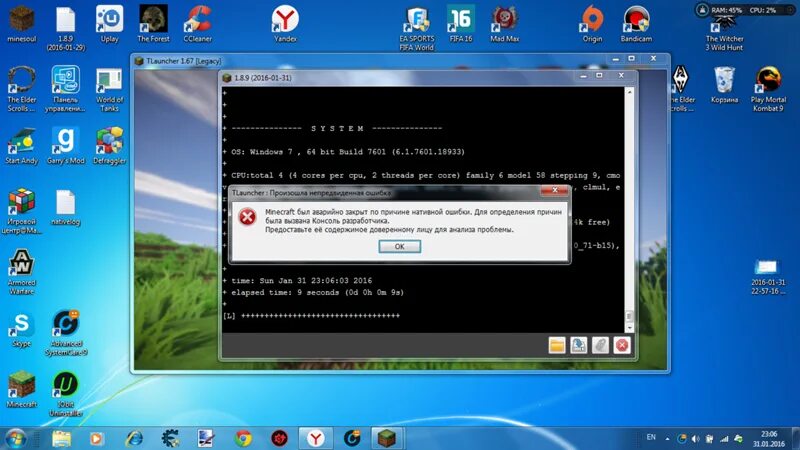The image size is (800, 450).
Task: Click the save log icon in the console
Action: pos(579,345)
